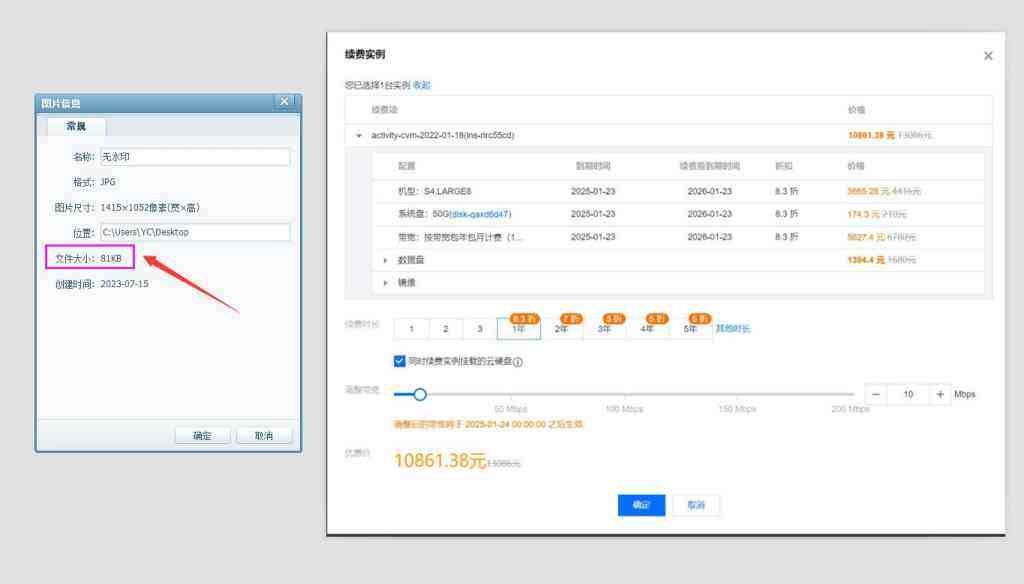The height and width of the screenshot is (584, 1024).
Task: Switch to the 常规 tab
Action: [x=76, y=127]
